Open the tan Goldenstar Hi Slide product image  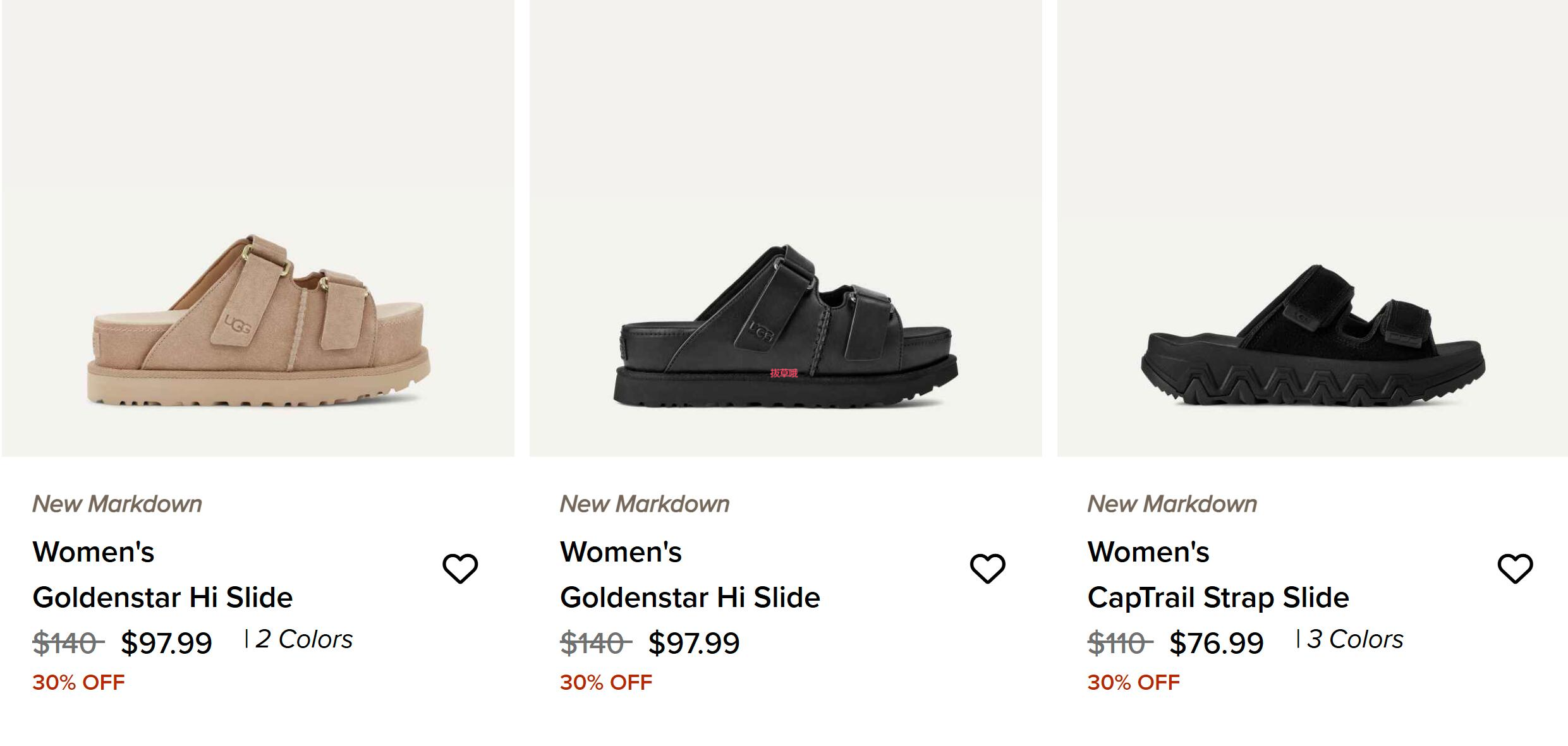click(x=258, y=228)
